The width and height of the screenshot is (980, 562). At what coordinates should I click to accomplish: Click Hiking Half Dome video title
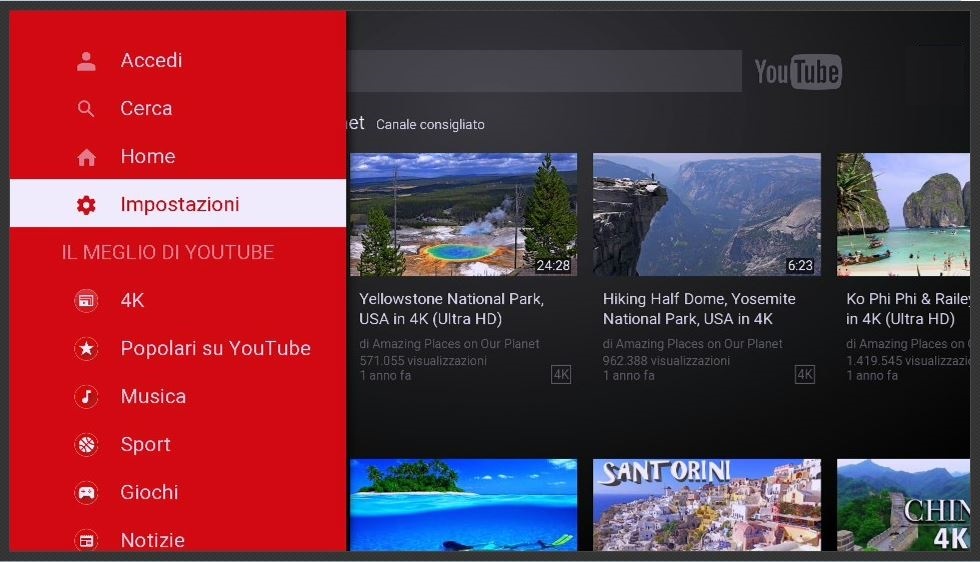tap(699, 309)
